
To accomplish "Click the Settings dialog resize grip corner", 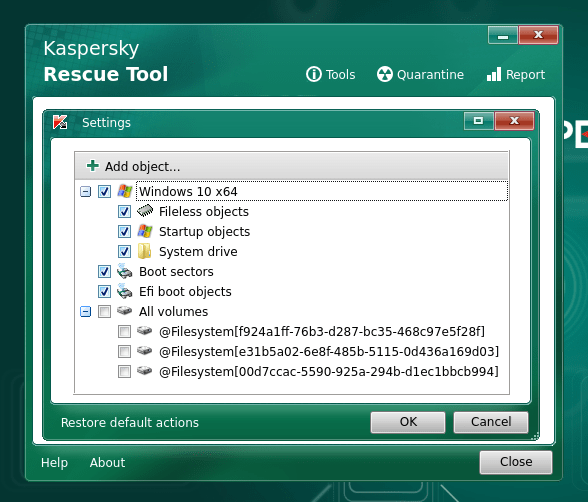I will [x=535, y=436].
